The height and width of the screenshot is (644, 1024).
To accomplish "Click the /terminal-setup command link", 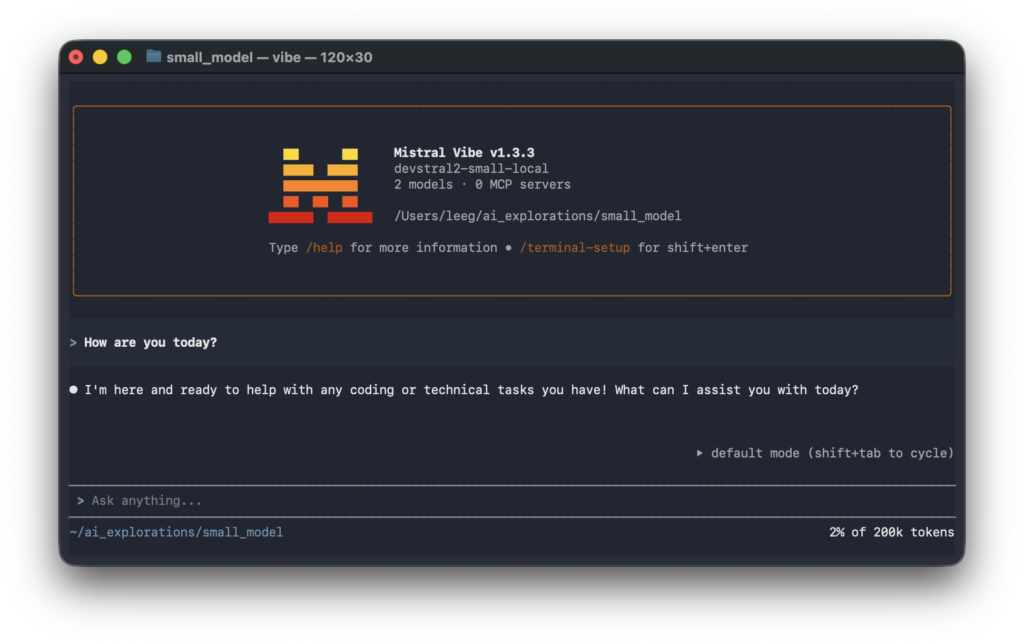I will 575,247.
